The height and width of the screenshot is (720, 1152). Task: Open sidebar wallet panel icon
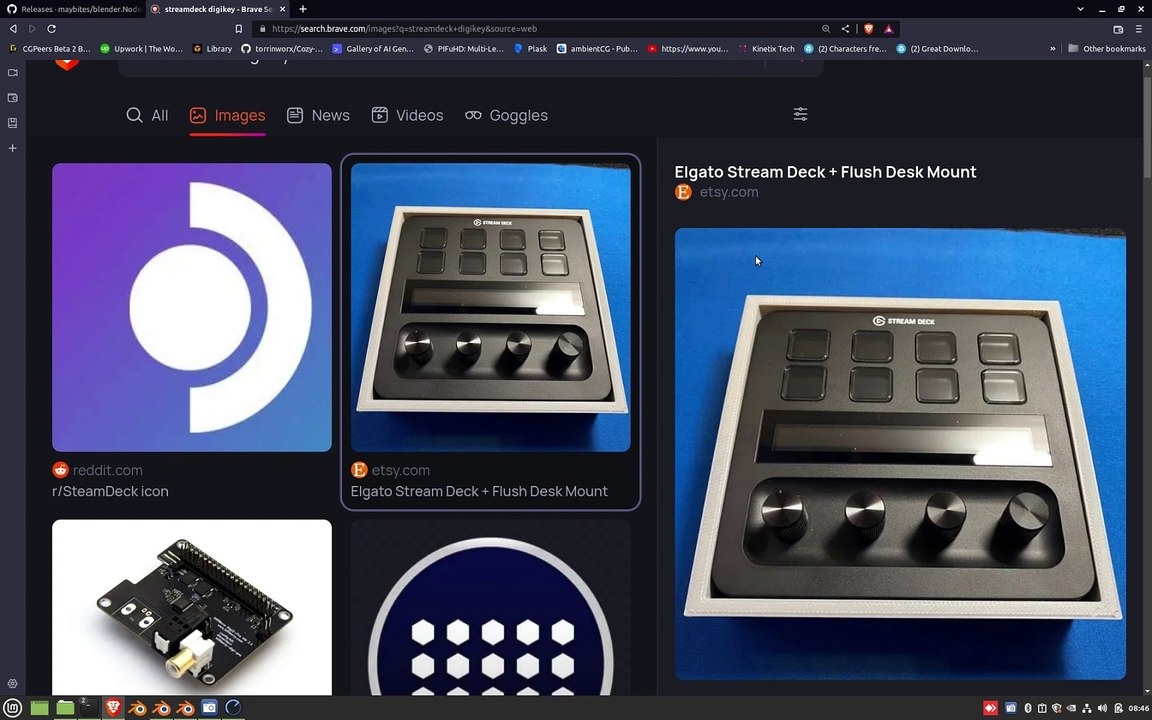pos(12,98)
